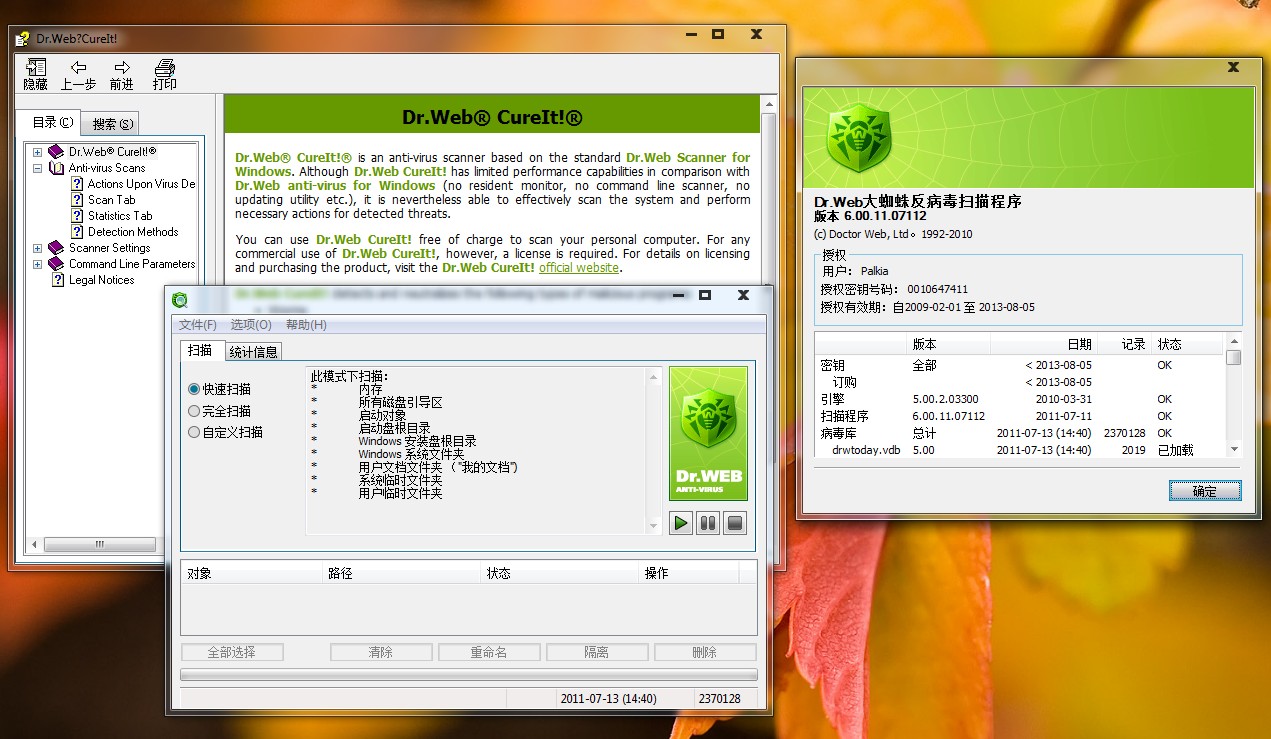
Task: Pause the scan with pause button
Action: click(708, 522)
